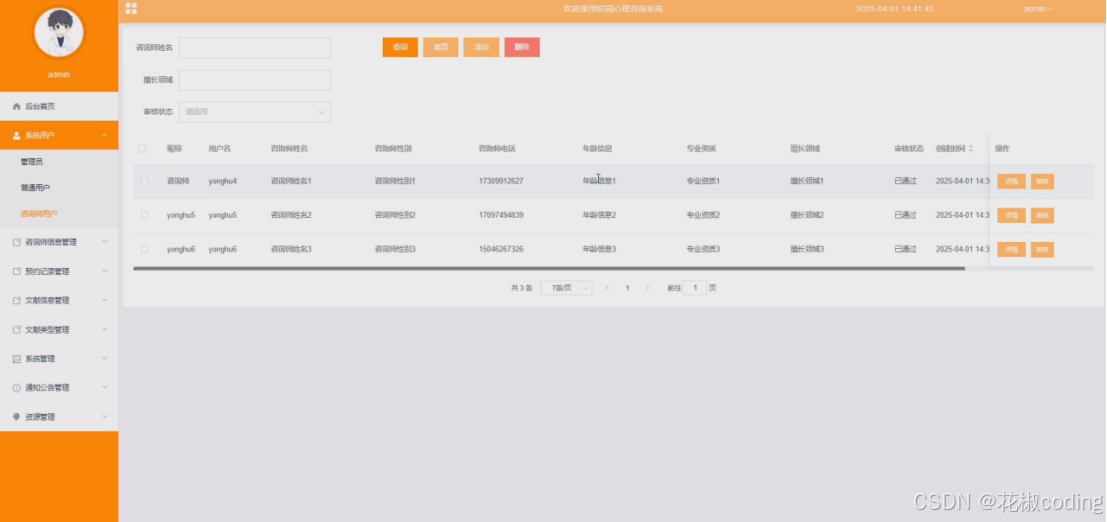Expand 咨询师信息管理 chevron
This screenshot has width=1107, height=522.
coord(104,242)
